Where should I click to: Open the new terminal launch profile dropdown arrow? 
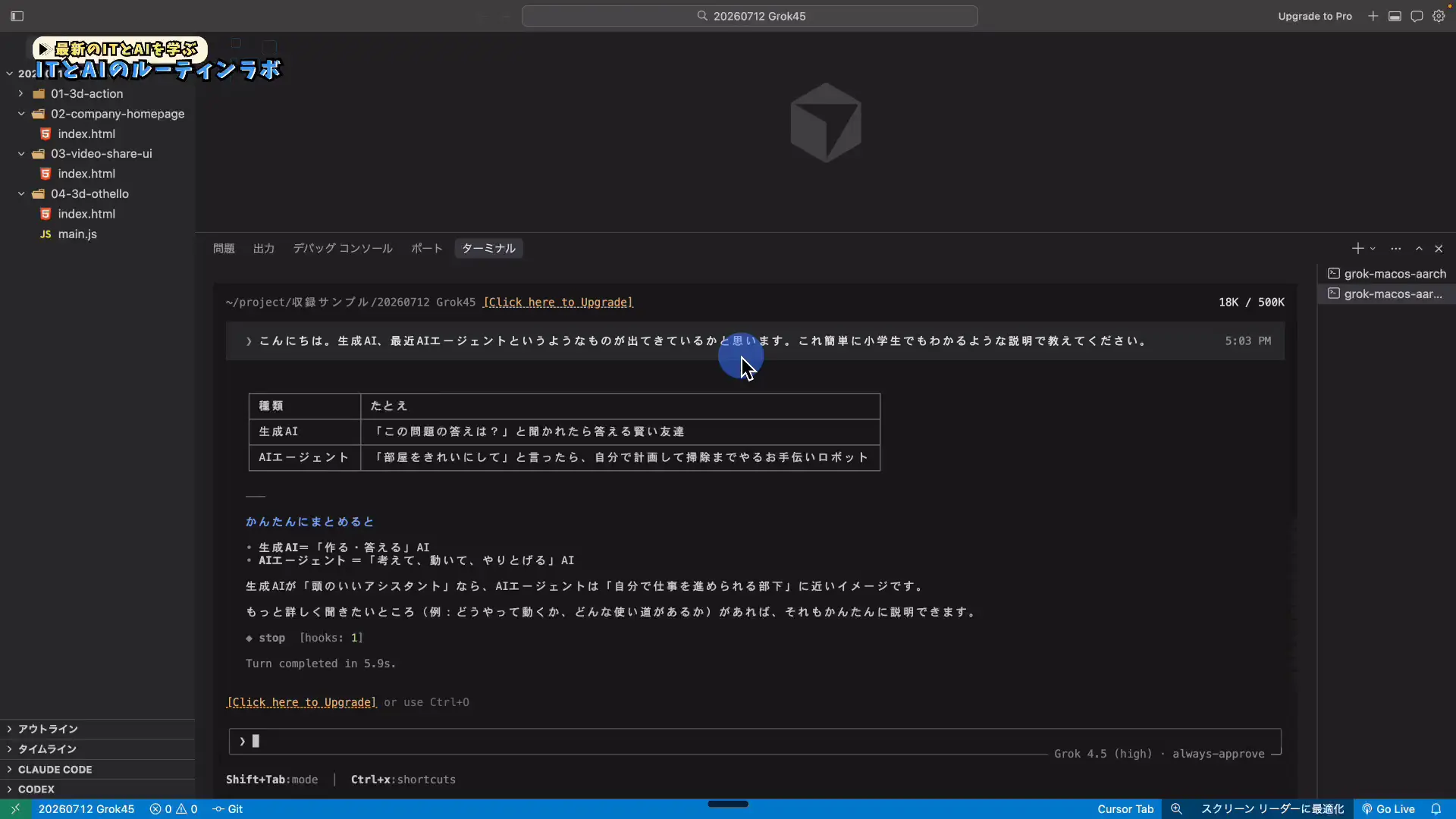pyautogui.click(x=1373, y=249)
